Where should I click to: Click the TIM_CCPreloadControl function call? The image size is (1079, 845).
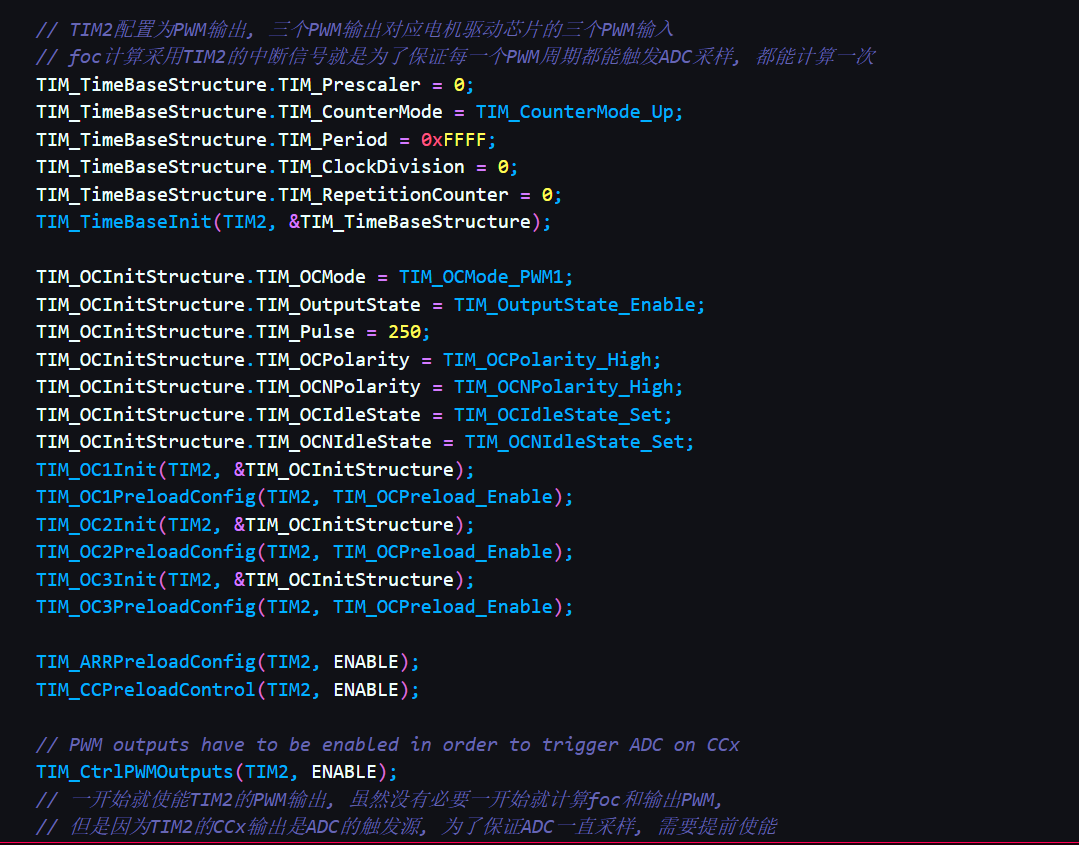click(x=146, y=689)
